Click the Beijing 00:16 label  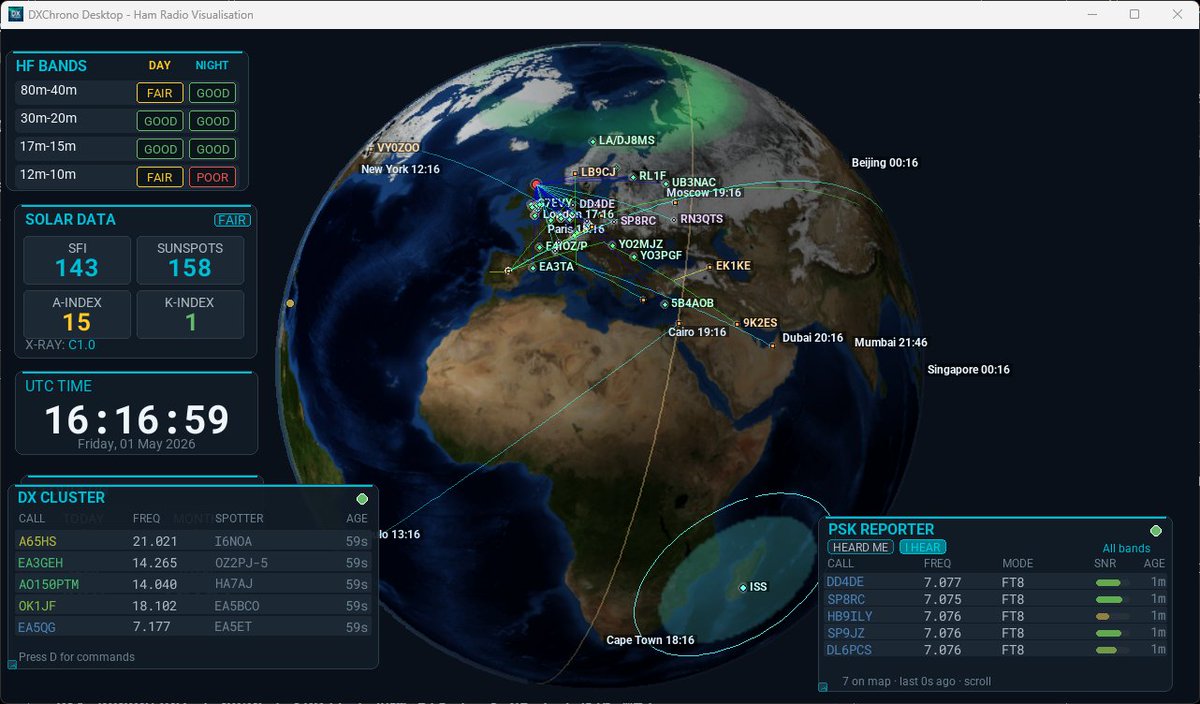[x=884, y=163]
